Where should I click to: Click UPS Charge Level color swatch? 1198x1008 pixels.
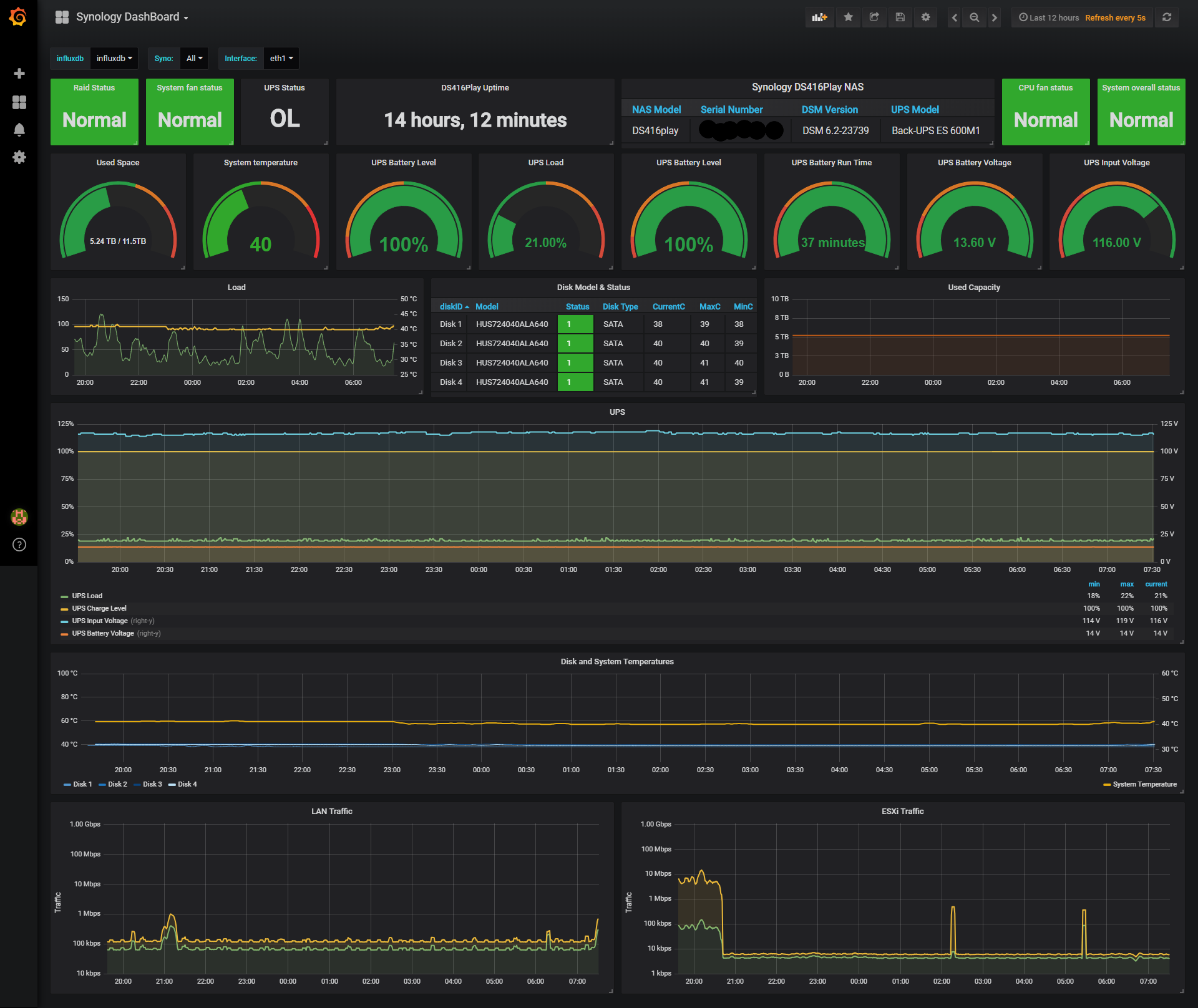[x=64, y=609]
